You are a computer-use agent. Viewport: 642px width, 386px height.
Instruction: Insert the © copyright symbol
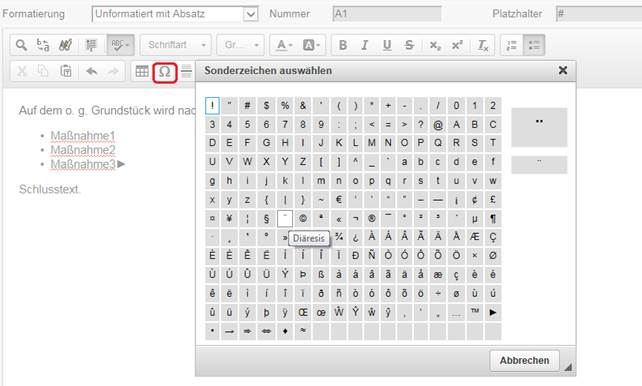pyautogui.click(x=303, y=219)
